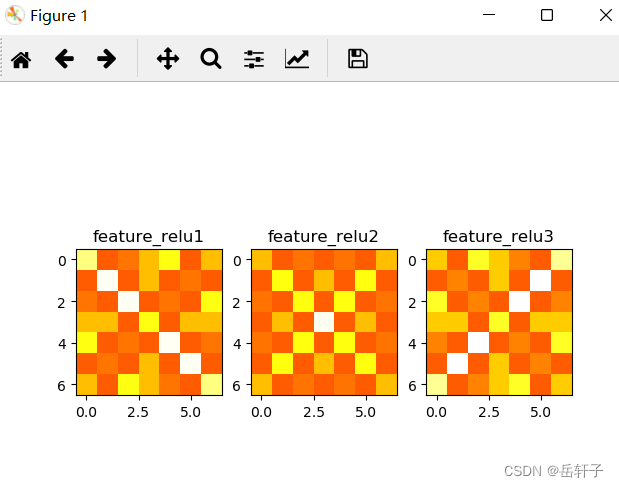The image size is (619, 487).
Task: Click the matplotlib logo in the title bar
Action: [15, 15]
